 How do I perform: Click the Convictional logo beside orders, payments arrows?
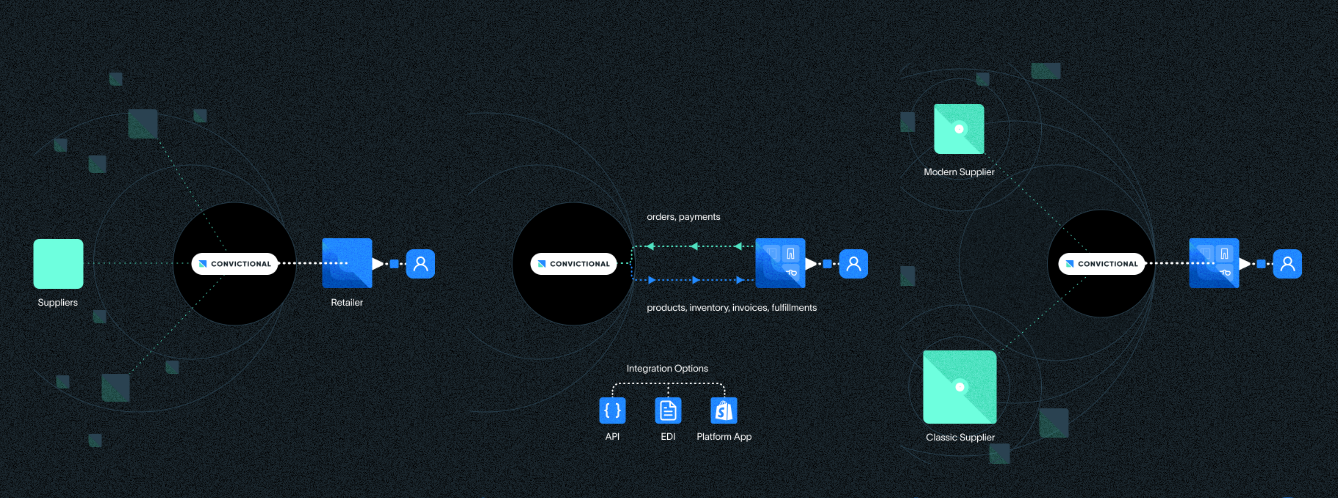(x=572, y=264)
